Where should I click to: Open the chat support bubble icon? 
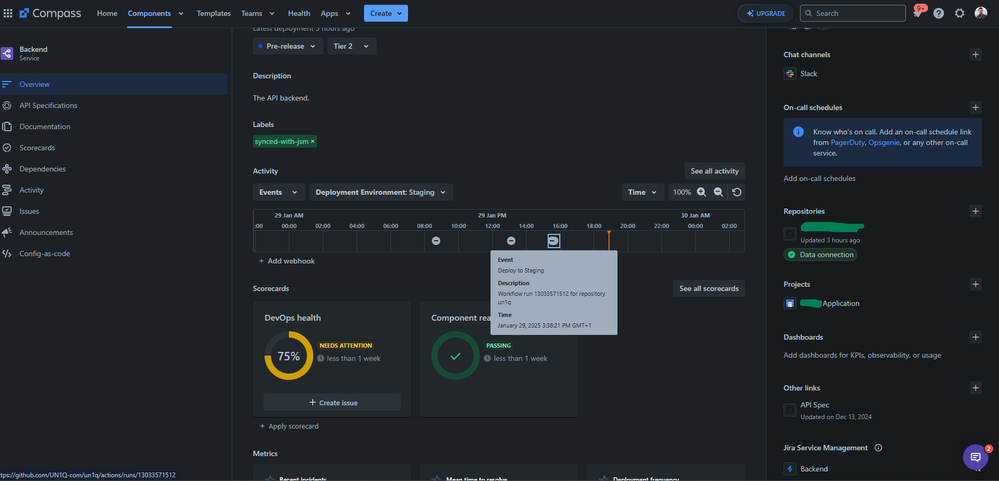click(x=975, y=457)
